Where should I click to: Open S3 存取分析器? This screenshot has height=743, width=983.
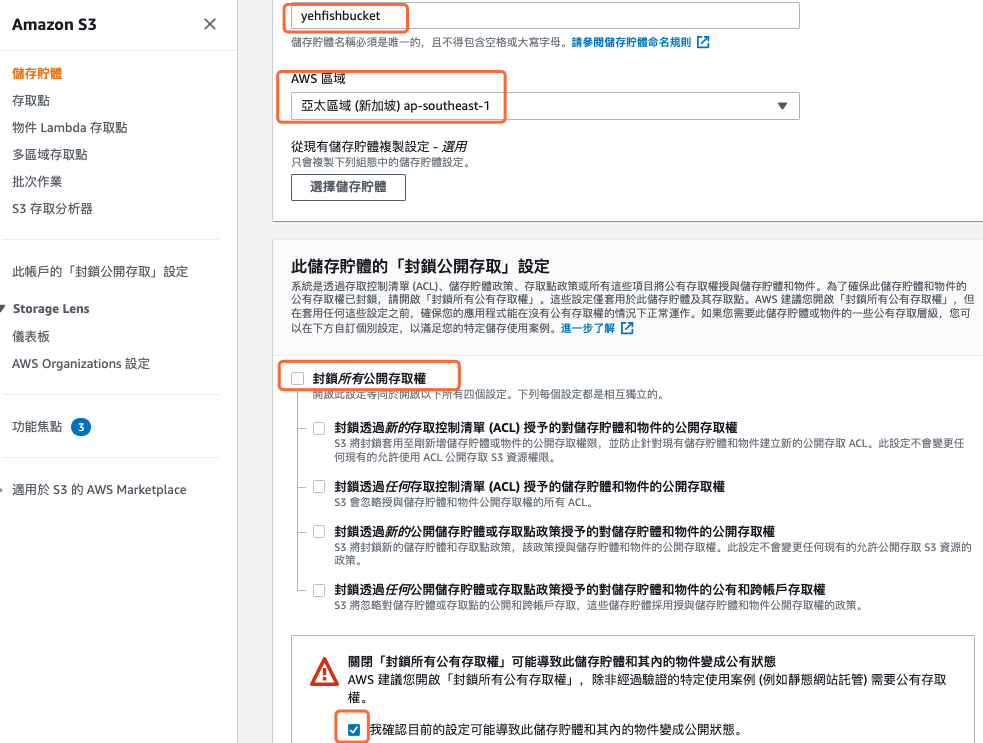tap(52, 208)
